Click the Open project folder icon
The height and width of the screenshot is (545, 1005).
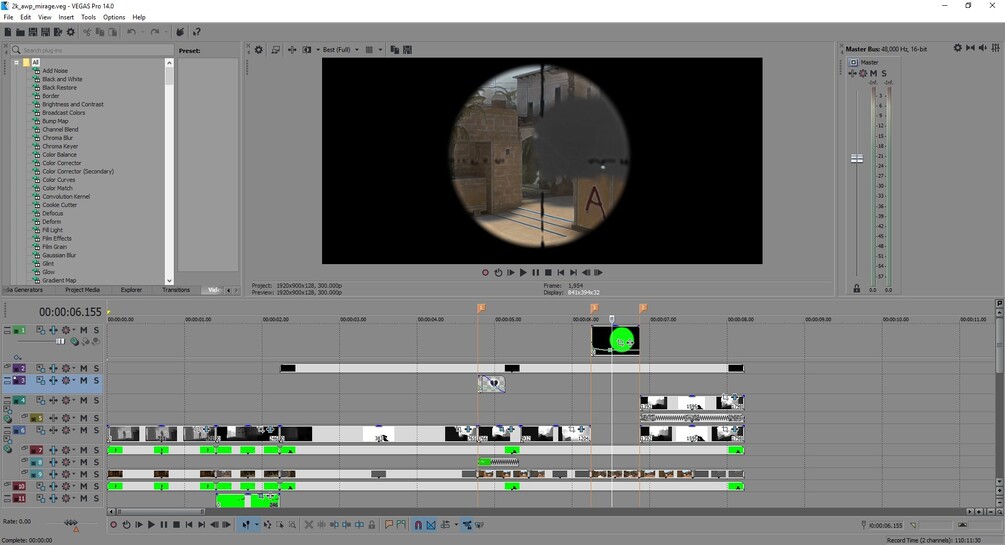click(21, 32)
